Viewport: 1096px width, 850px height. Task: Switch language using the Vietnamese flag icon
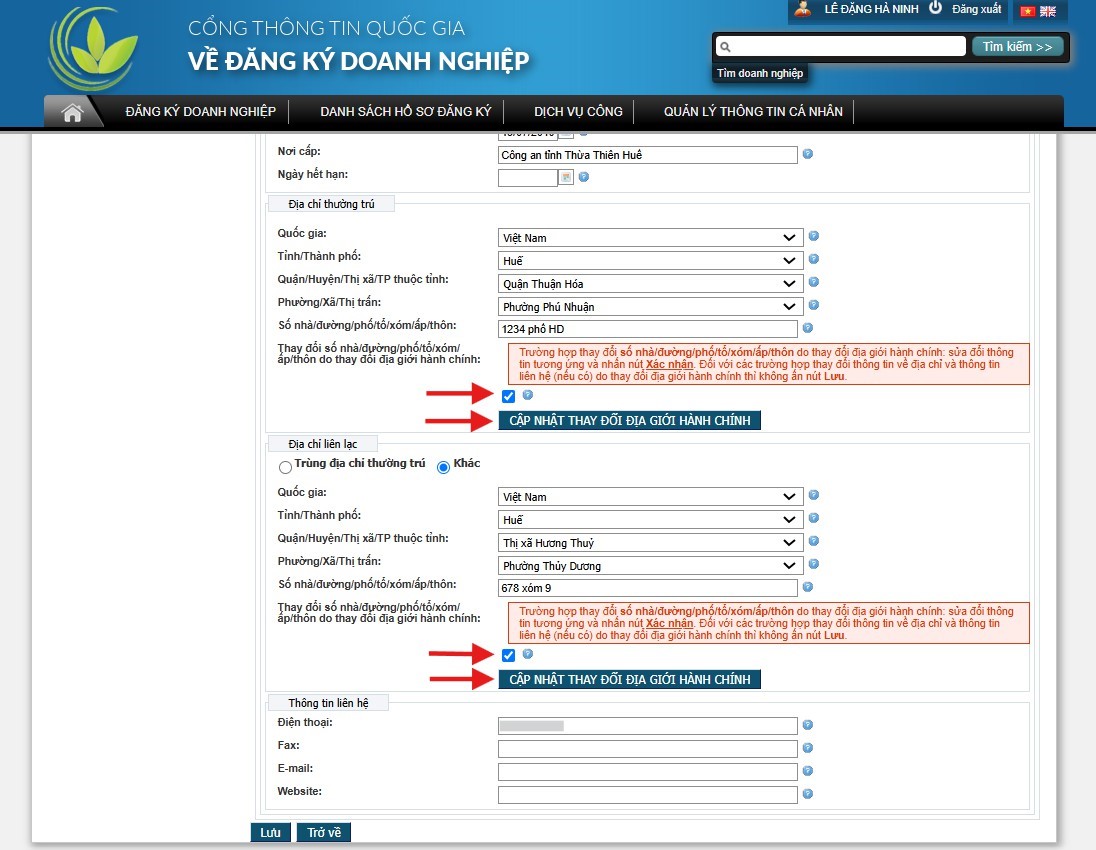(x=1027, y=11)
